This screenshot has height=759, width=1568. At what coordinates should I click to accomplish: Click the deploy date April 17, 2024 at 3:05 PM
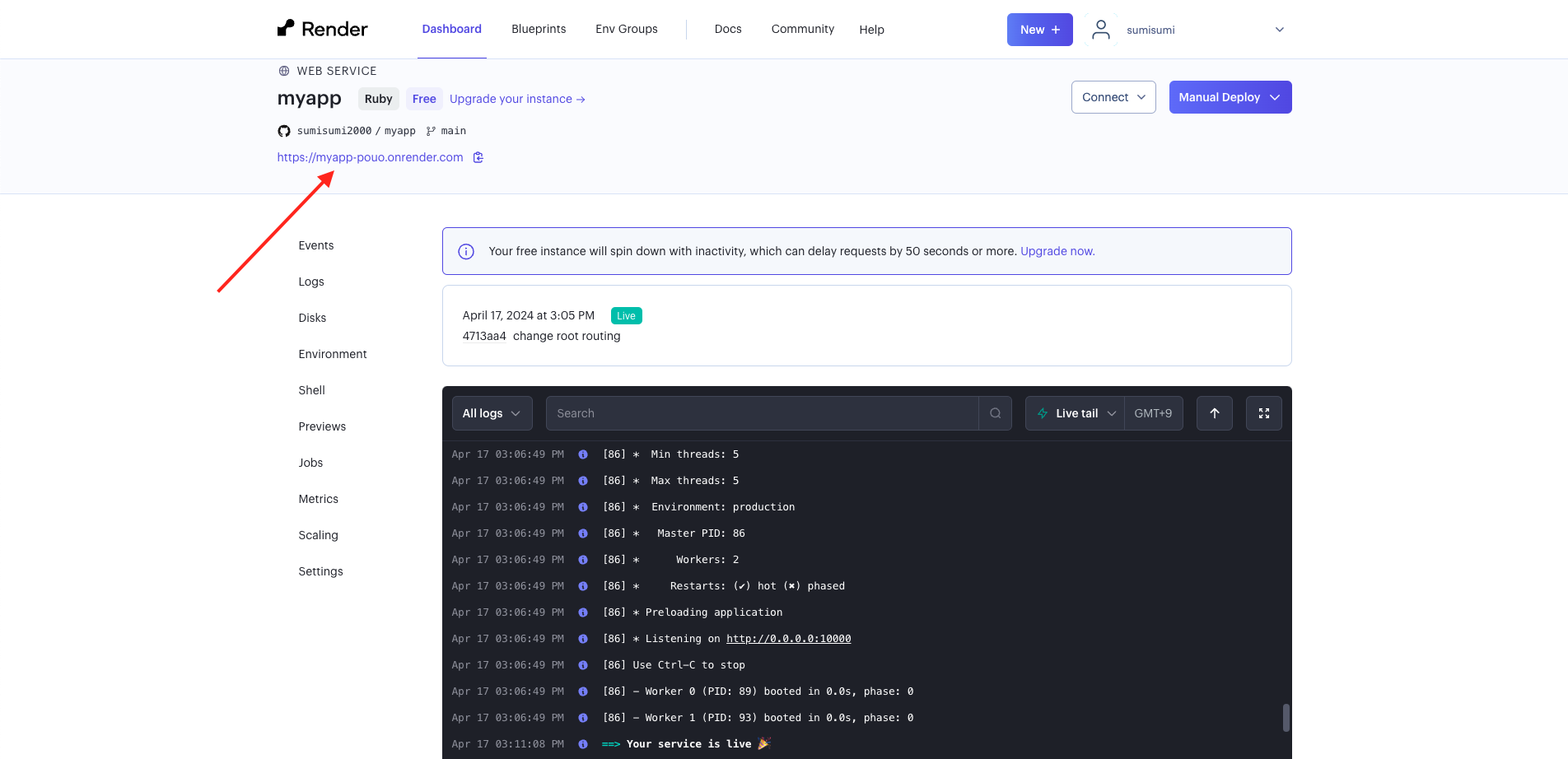528,315
